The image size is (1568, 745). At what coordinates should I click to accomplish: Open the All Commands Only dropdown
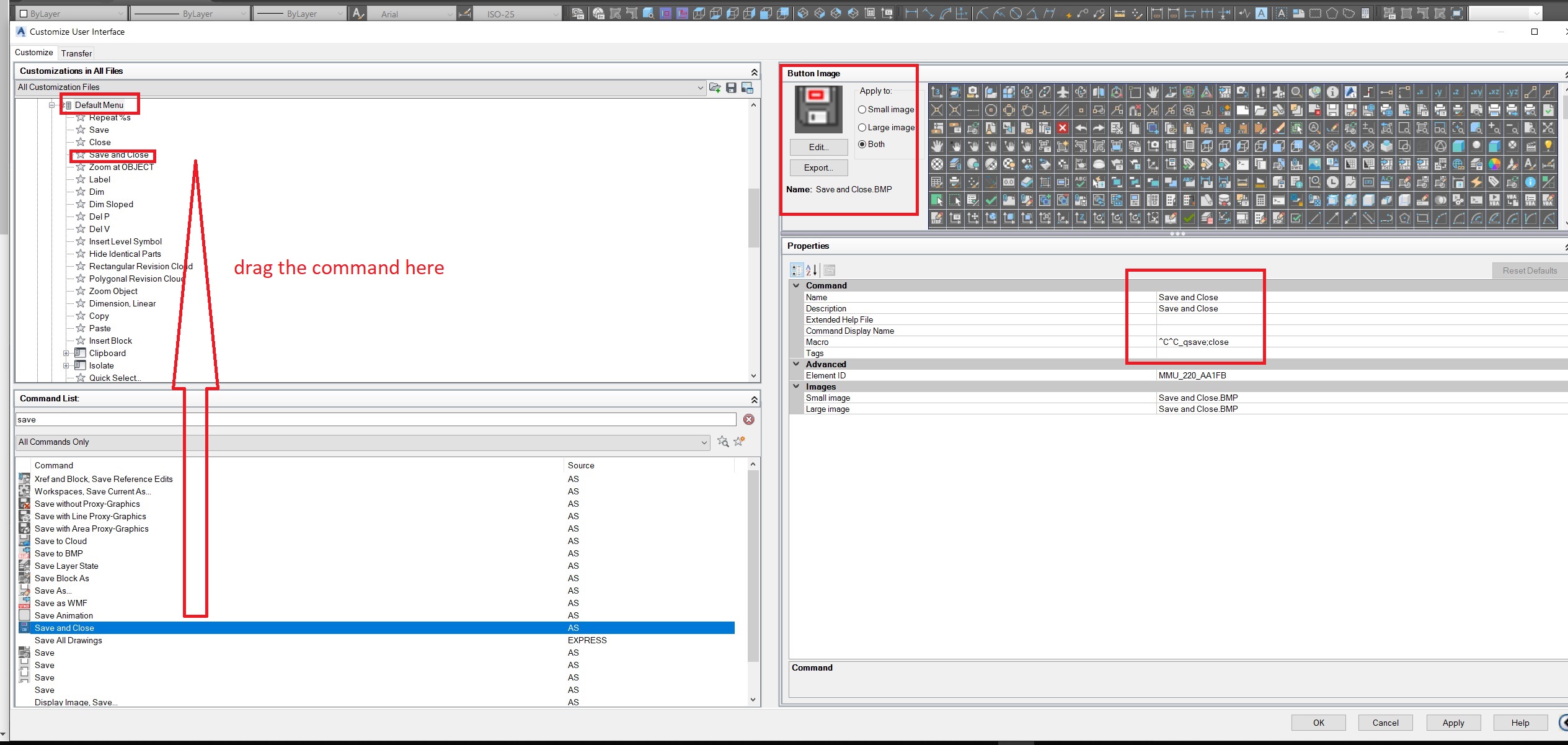click(x=703, y=442)
